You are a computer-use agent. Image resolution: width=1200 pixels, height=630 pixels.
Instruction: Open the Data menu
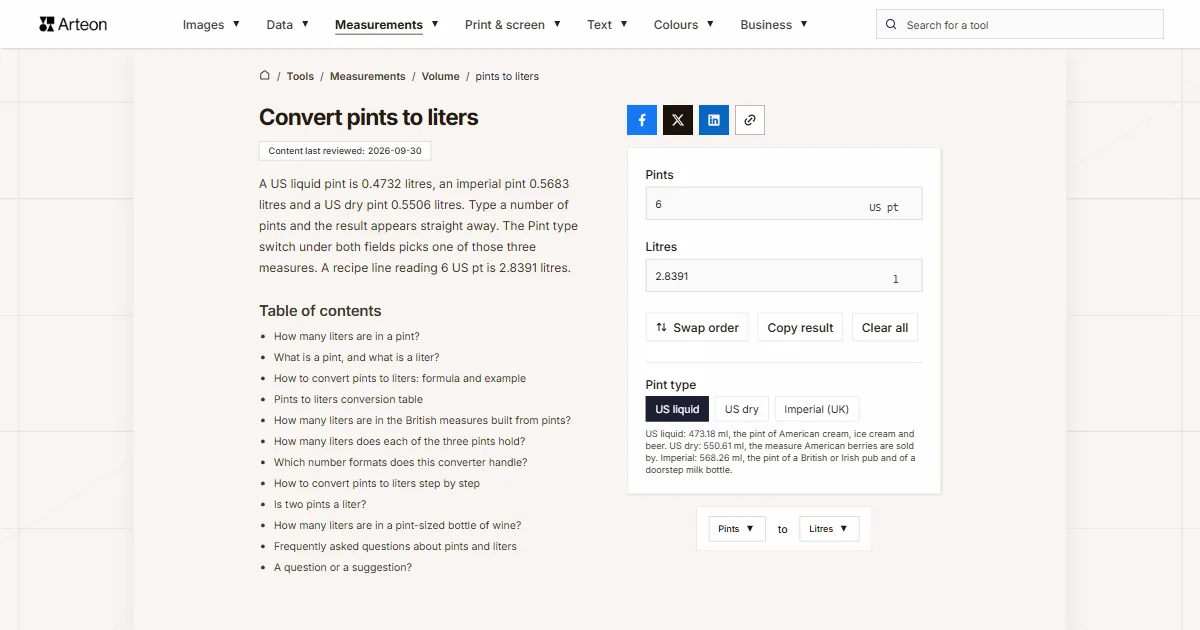point(287,25)
